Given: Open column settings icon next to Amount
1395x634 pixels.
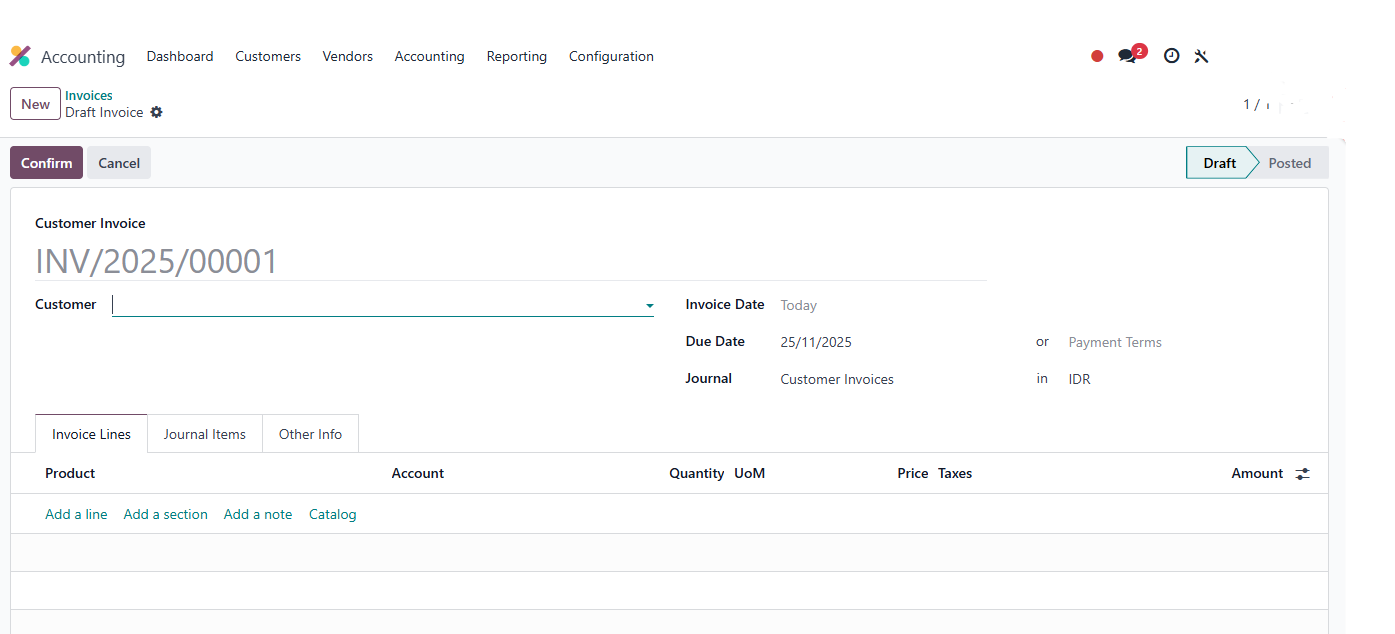Looking at the screenshot, I should point(1302,474).
